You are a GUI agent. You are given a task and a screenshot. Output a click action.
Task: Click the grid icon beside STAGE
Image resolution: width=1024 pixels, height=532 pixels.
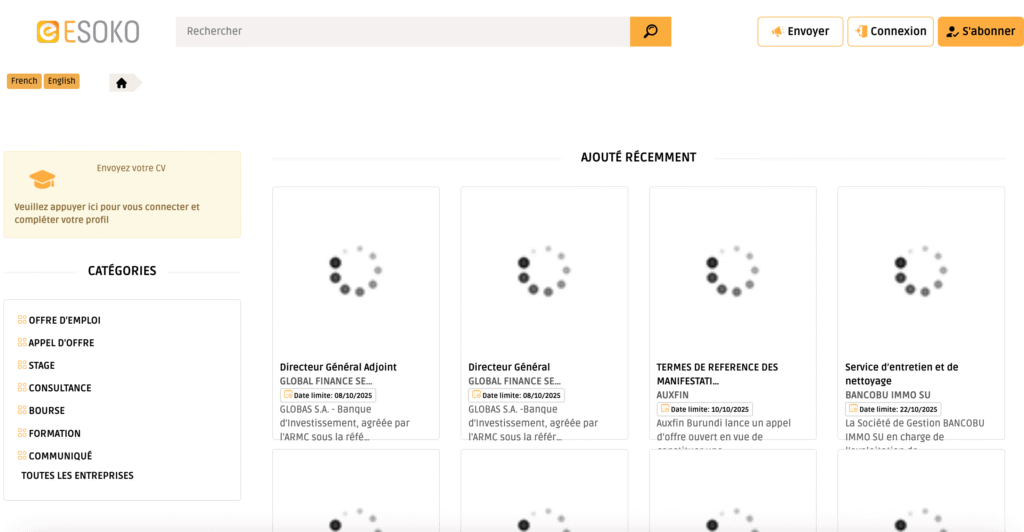coord(22,365)
